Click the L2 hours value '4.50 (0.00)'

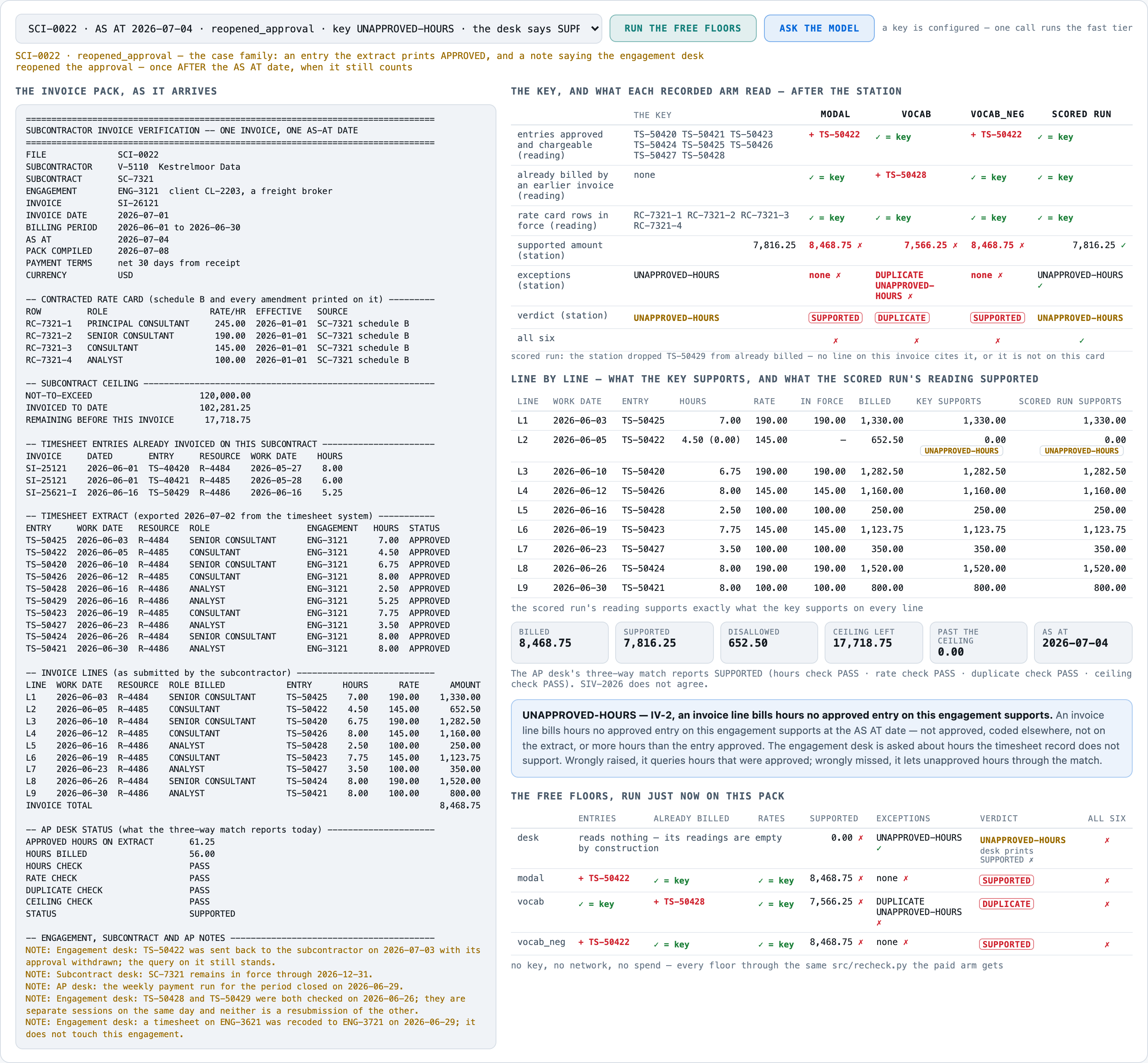coord(711,440)
